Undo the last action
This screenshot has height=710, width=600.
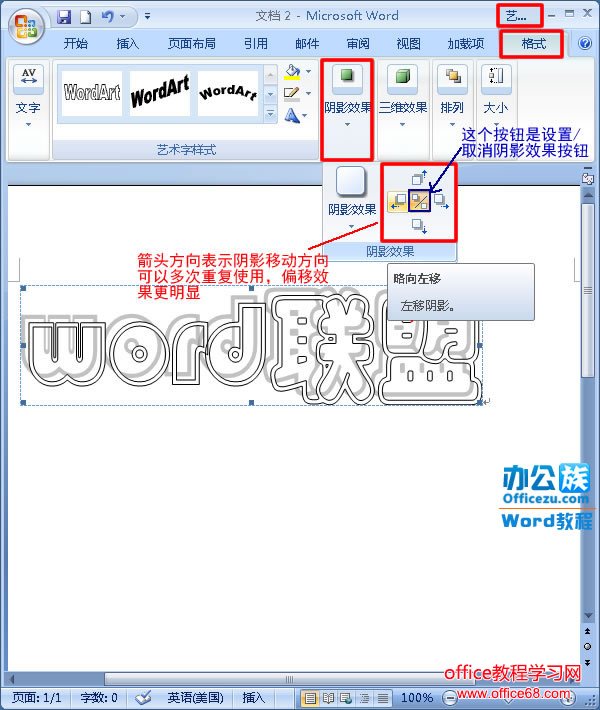107,17
